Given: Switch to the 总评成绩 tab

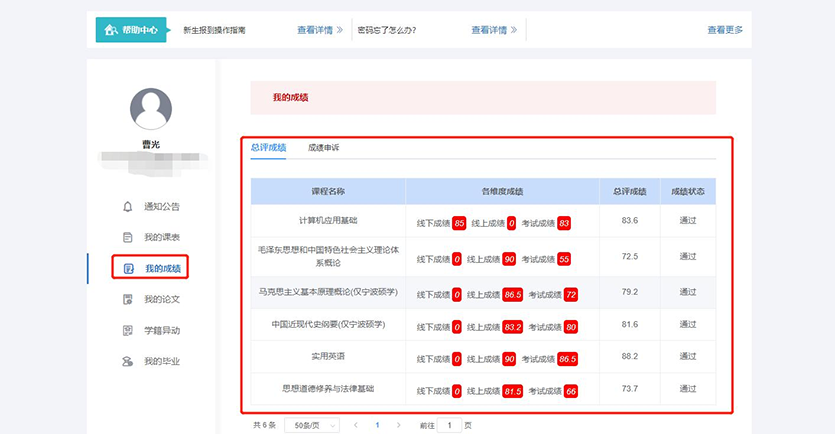Looking at the screenshot, I should [x=268, y=148].
